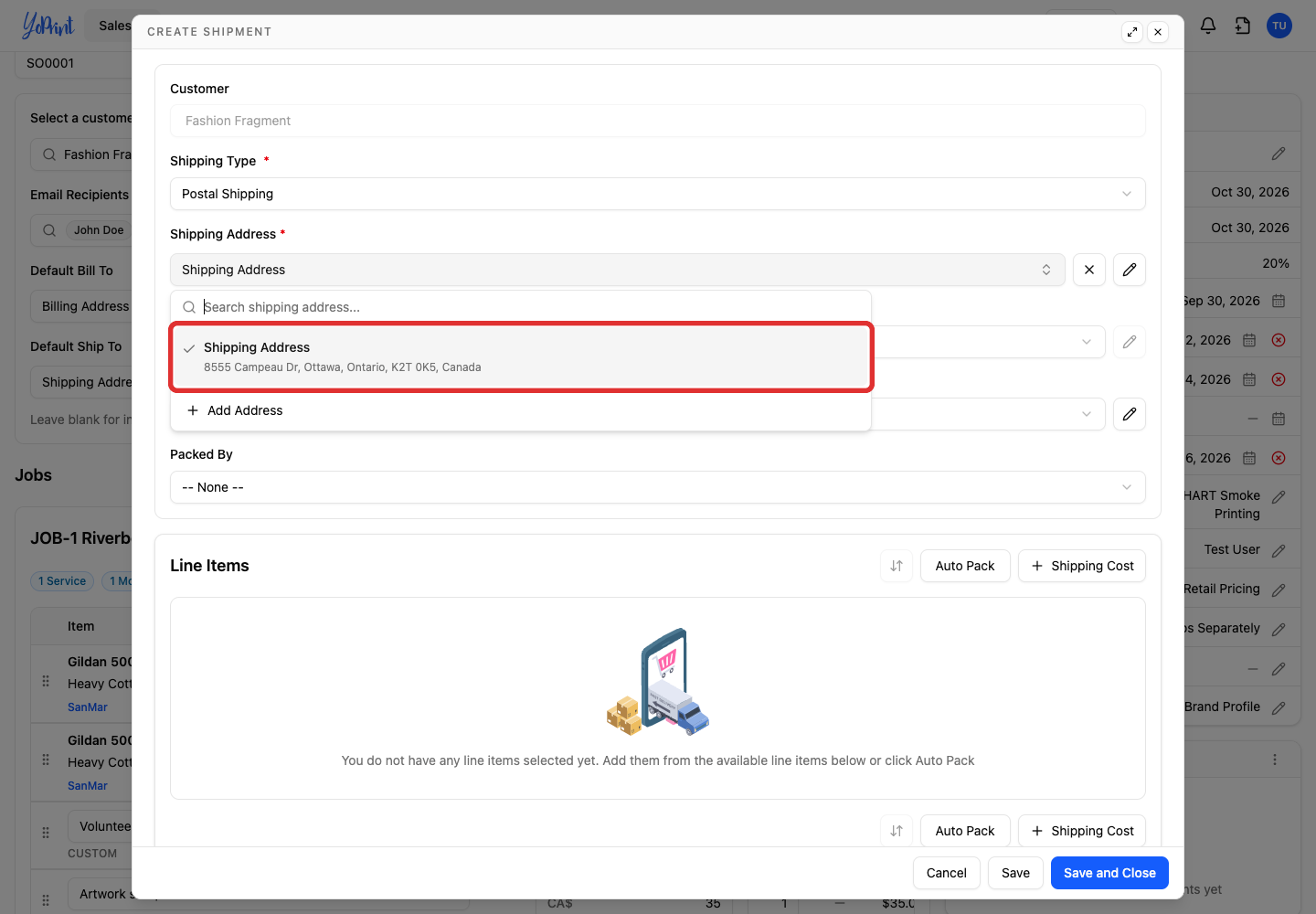The image size is (1316, 914).
Task: Open calendar icon next to Sep 30, 2026
Action: pyautogui.click(x=1279, y=301)
